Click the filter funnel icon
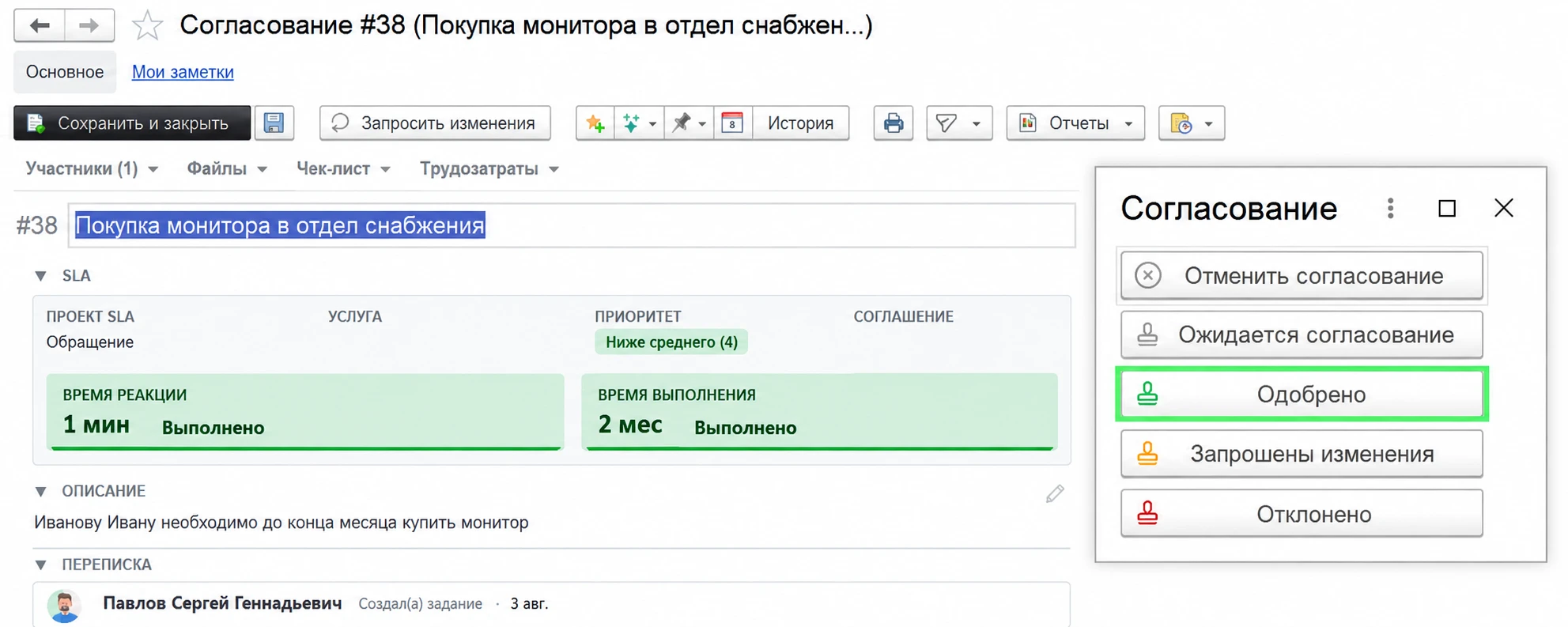The image size is (1568, 627). click(946, 123)
